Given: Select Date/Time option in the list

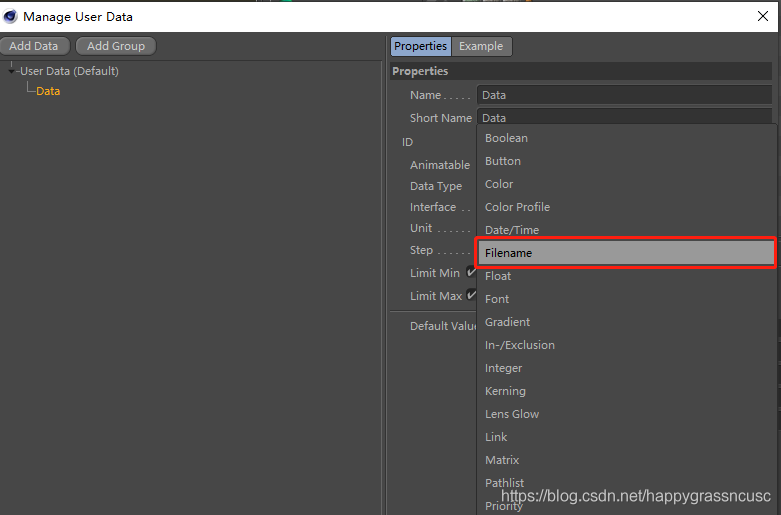Looking at the screenshot, I should [511, 230].
